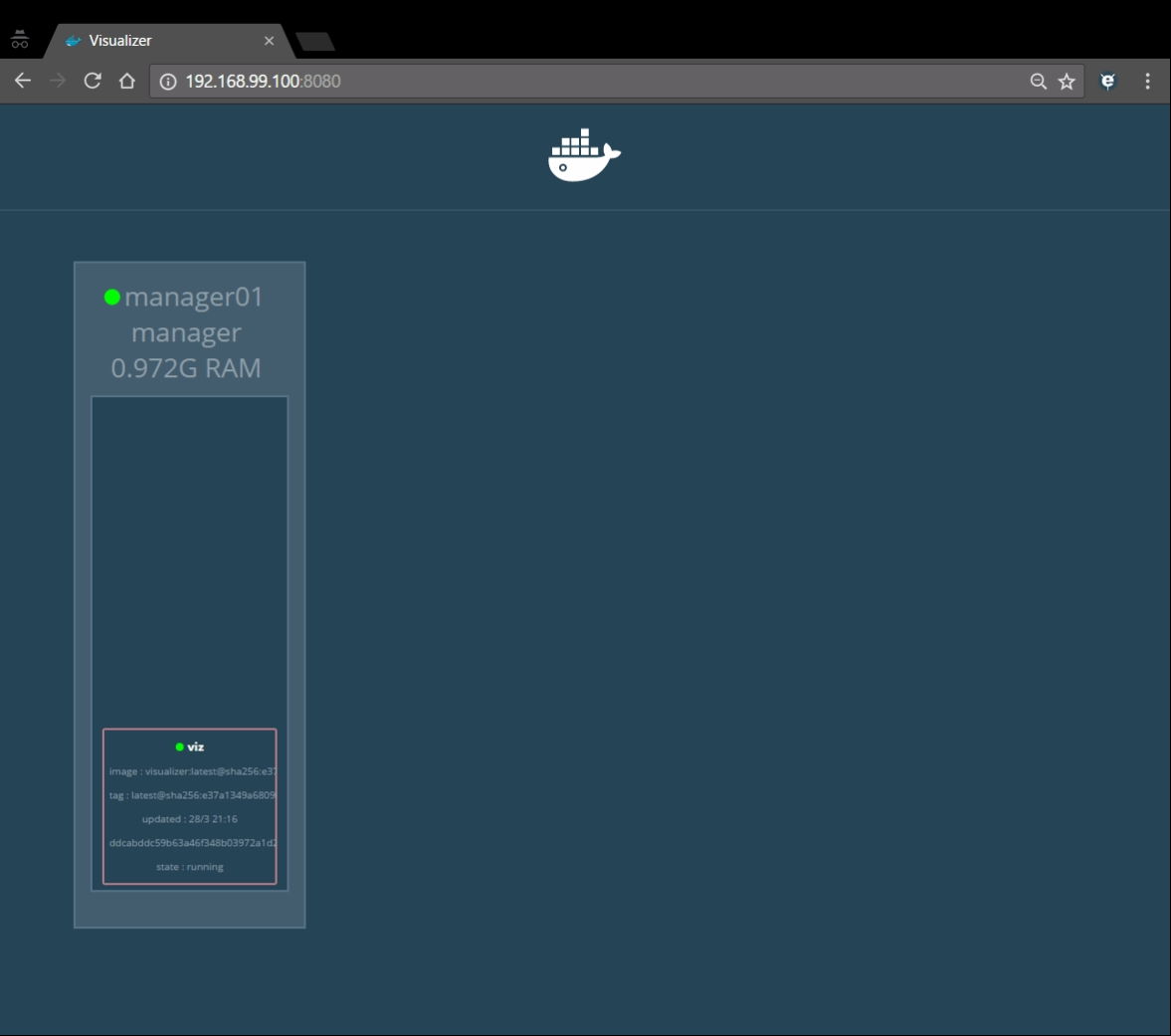This screenshot has height=1036, width=1171.
Task: Click the state : running line
Action: (190, 867)
